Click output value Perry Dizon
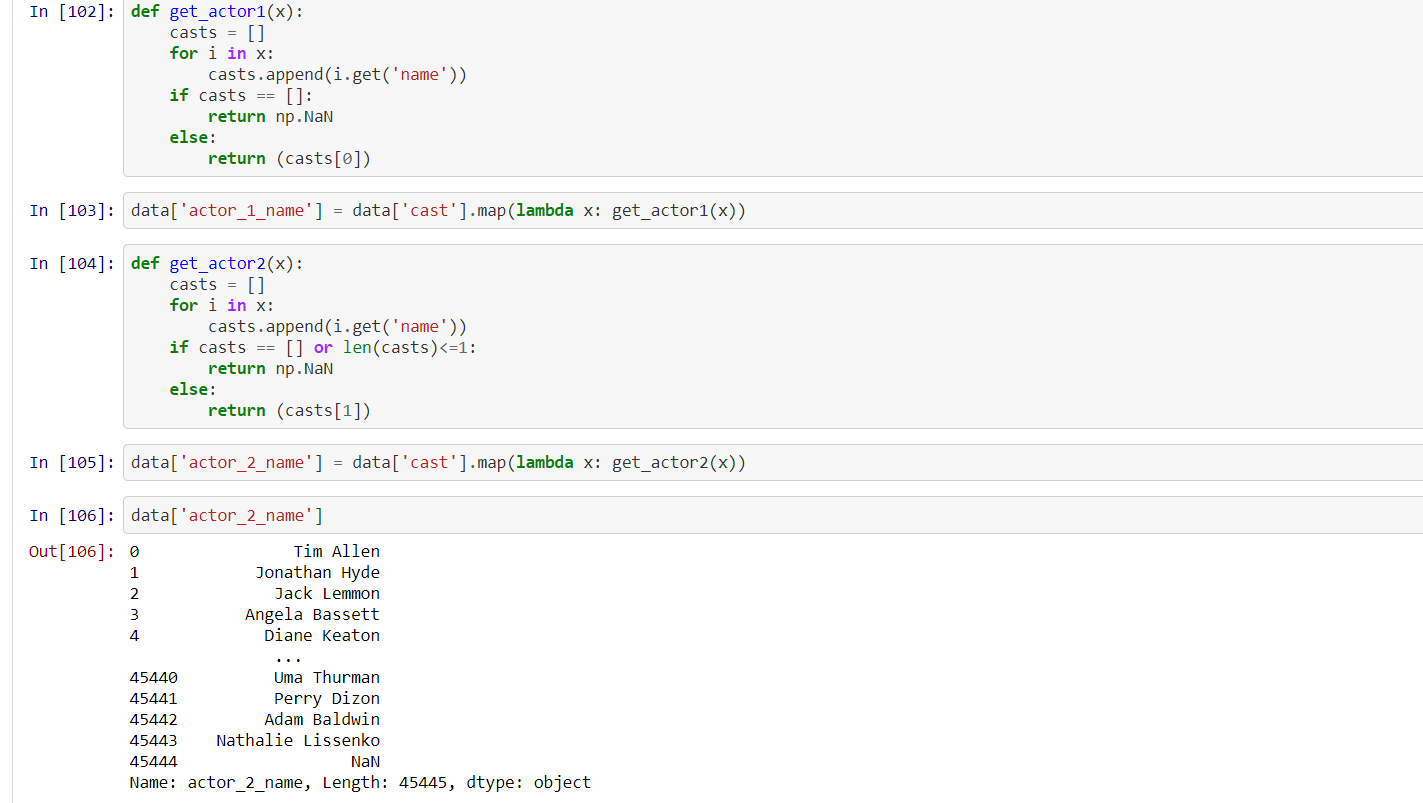 [x=327, y=699]
